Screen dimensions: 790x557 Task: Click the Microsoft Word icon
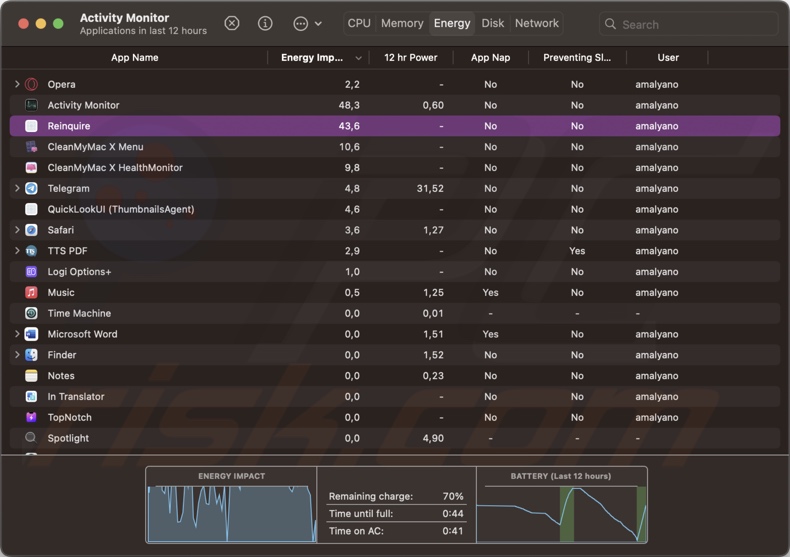tap(31, 334)
